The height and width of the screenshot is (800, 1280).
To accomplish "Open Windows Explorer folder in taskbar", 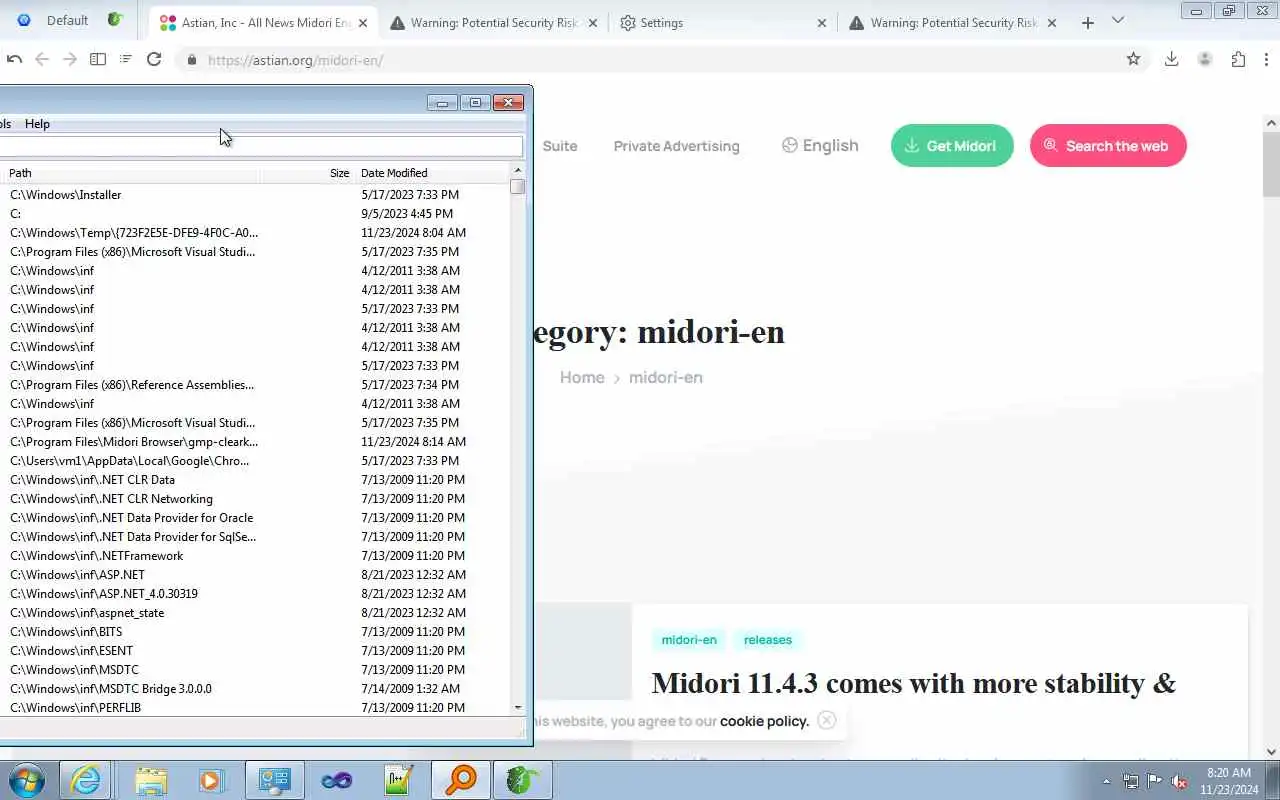I will coord(150,780).
